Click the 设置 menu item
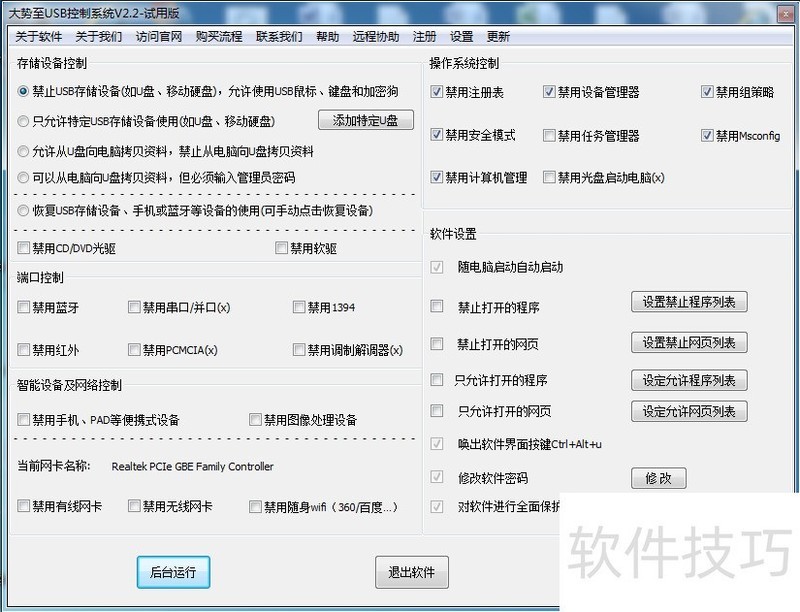The height and width of the screenshot is (612, 800). (461, 36)
